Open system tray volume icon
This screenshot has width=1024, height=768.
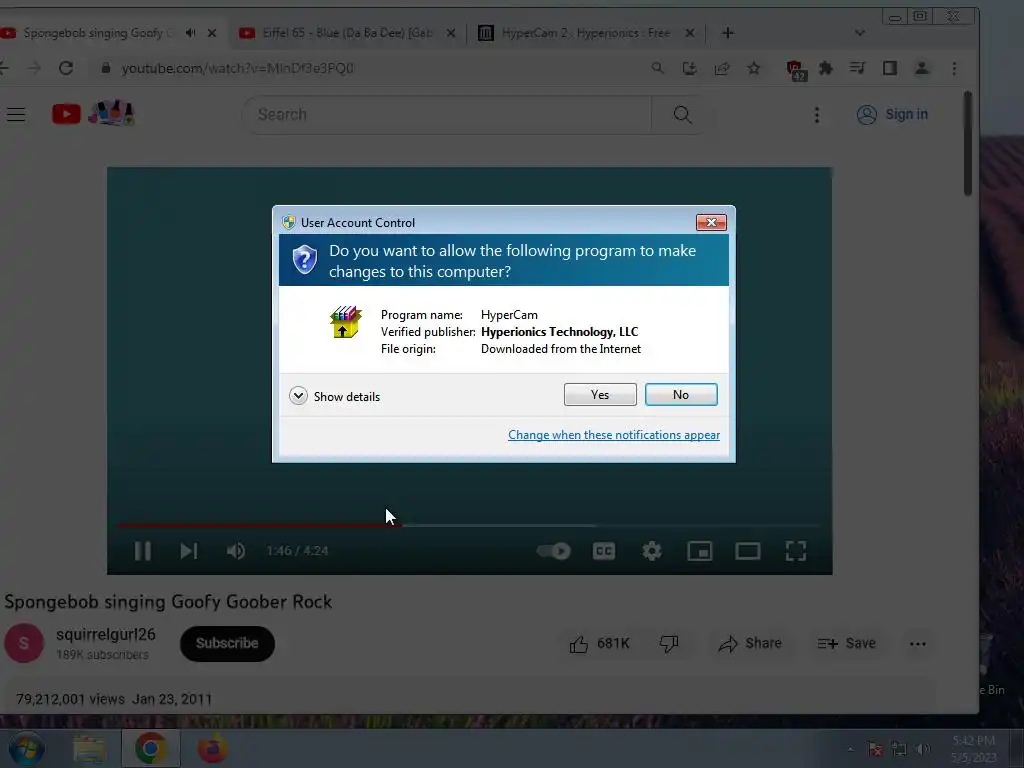pyautogui.click(x=922, y=749)
